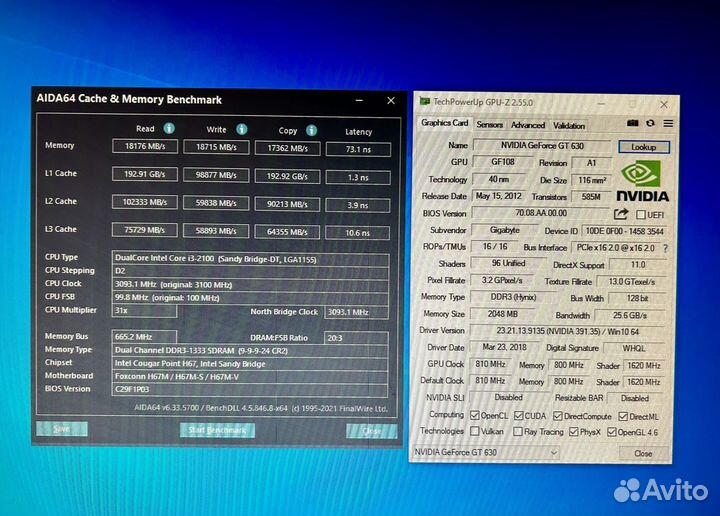
Task: Click the Save button in AIDA64
Action: 62,429
